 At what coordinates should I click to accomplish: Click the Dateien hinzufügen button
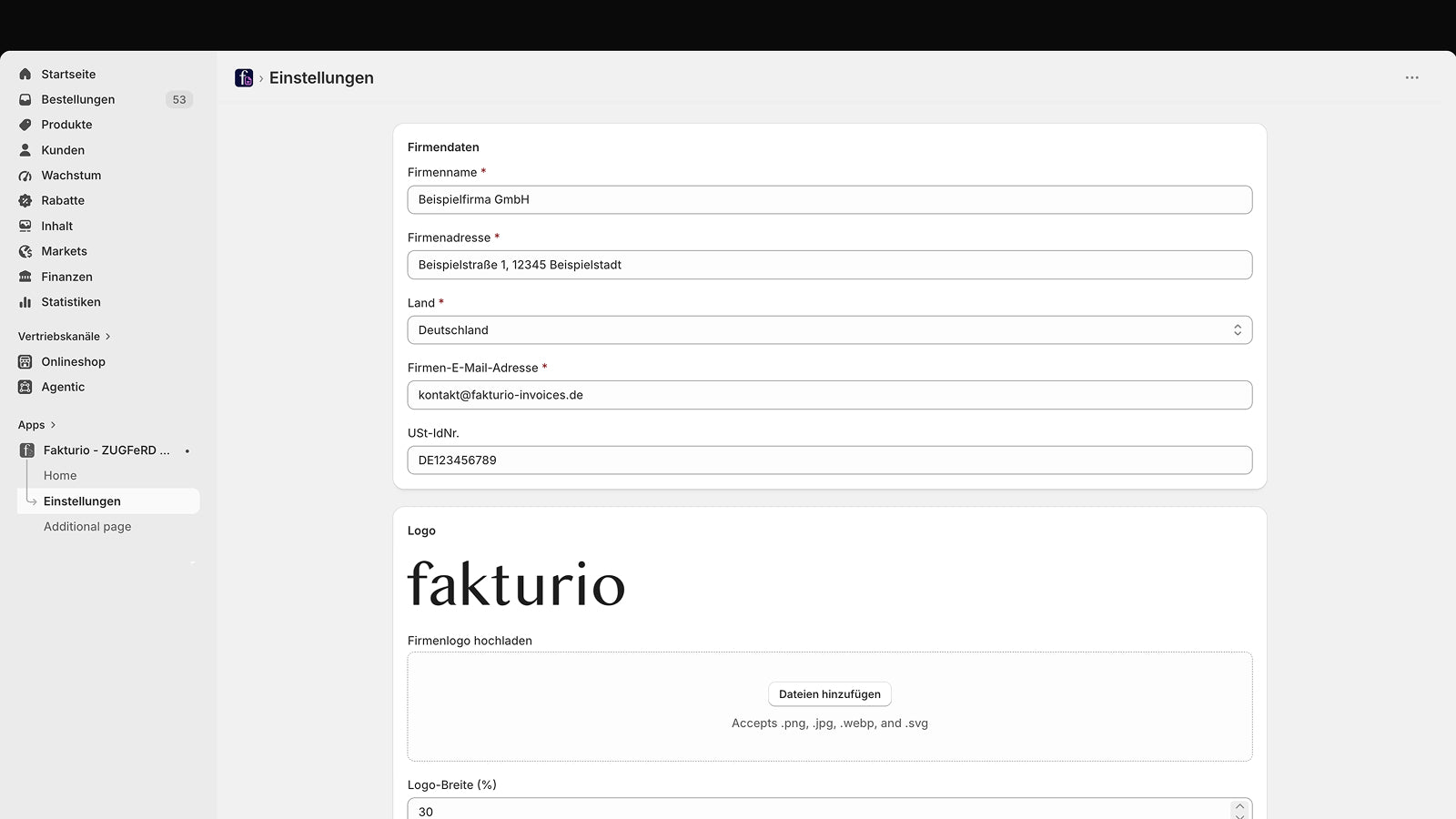830,694
